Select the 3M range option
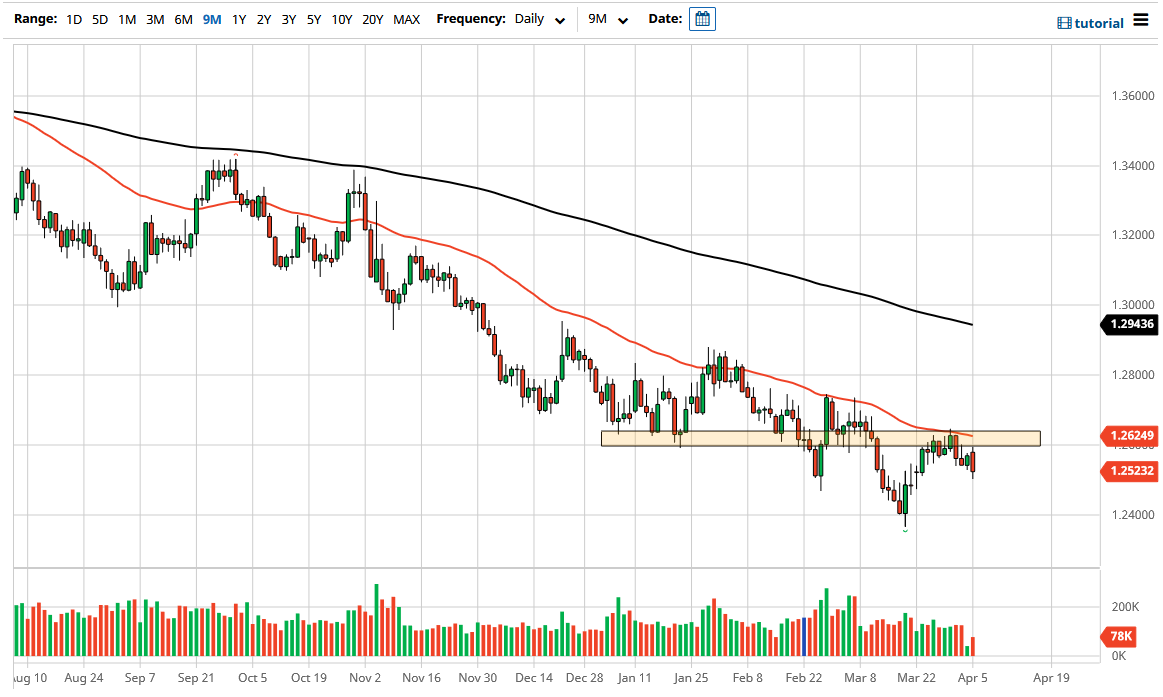The width and height of the screenshot is (1163, 697). 155,18
